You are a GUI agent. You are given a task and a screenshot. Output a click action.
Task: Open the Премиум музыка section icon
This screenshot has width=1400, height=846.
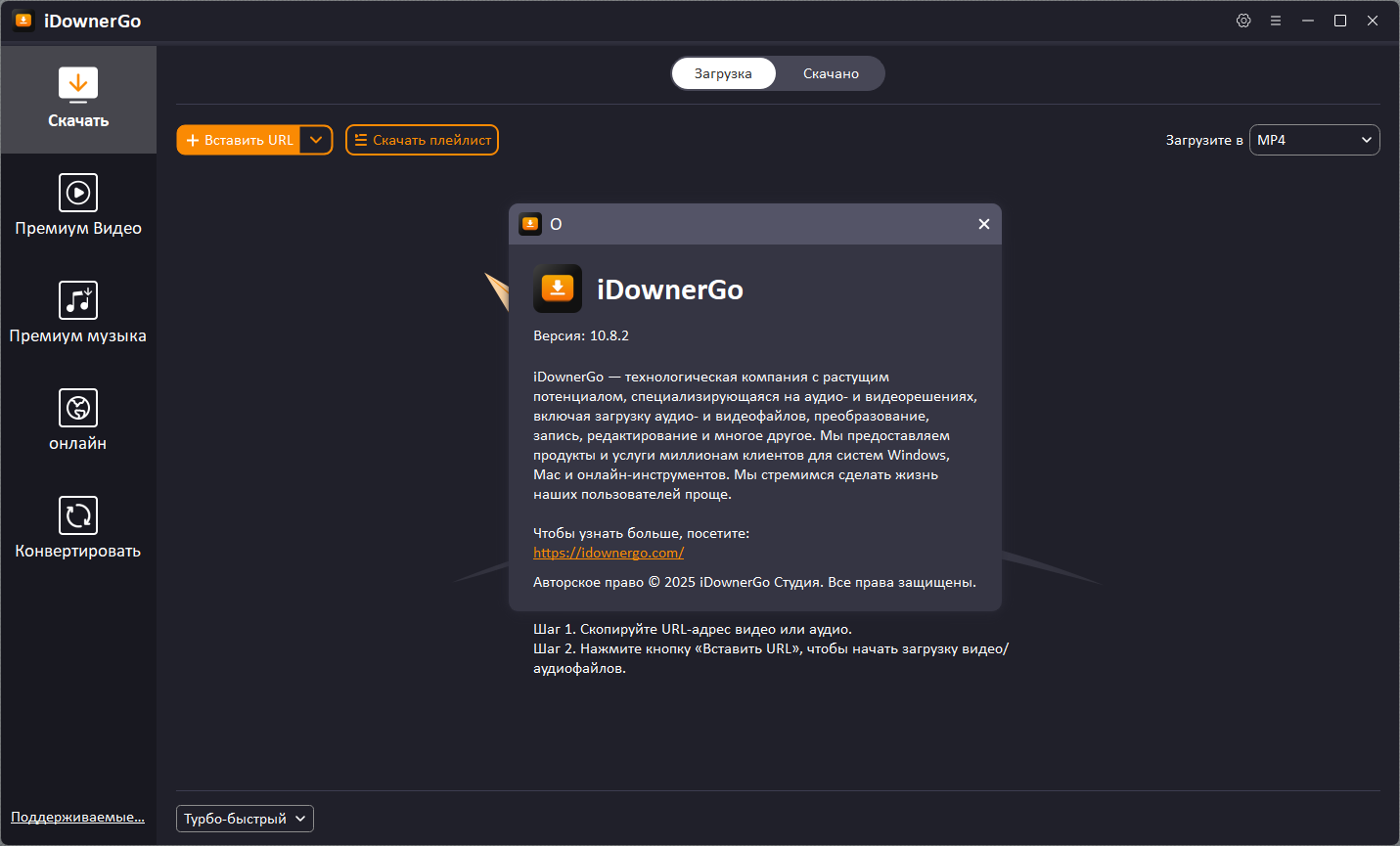[x=78, y=300]
